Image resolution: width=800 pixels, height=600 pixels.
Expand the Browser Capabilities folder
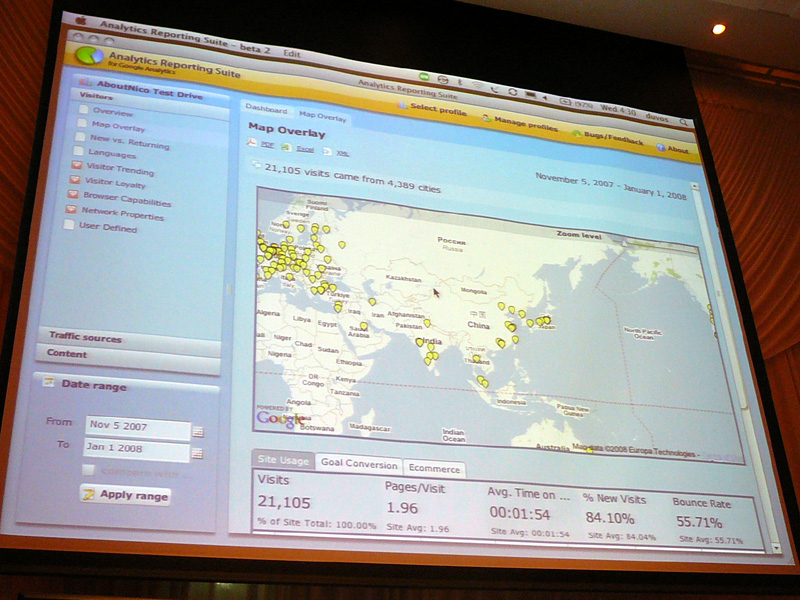(72, 194)
